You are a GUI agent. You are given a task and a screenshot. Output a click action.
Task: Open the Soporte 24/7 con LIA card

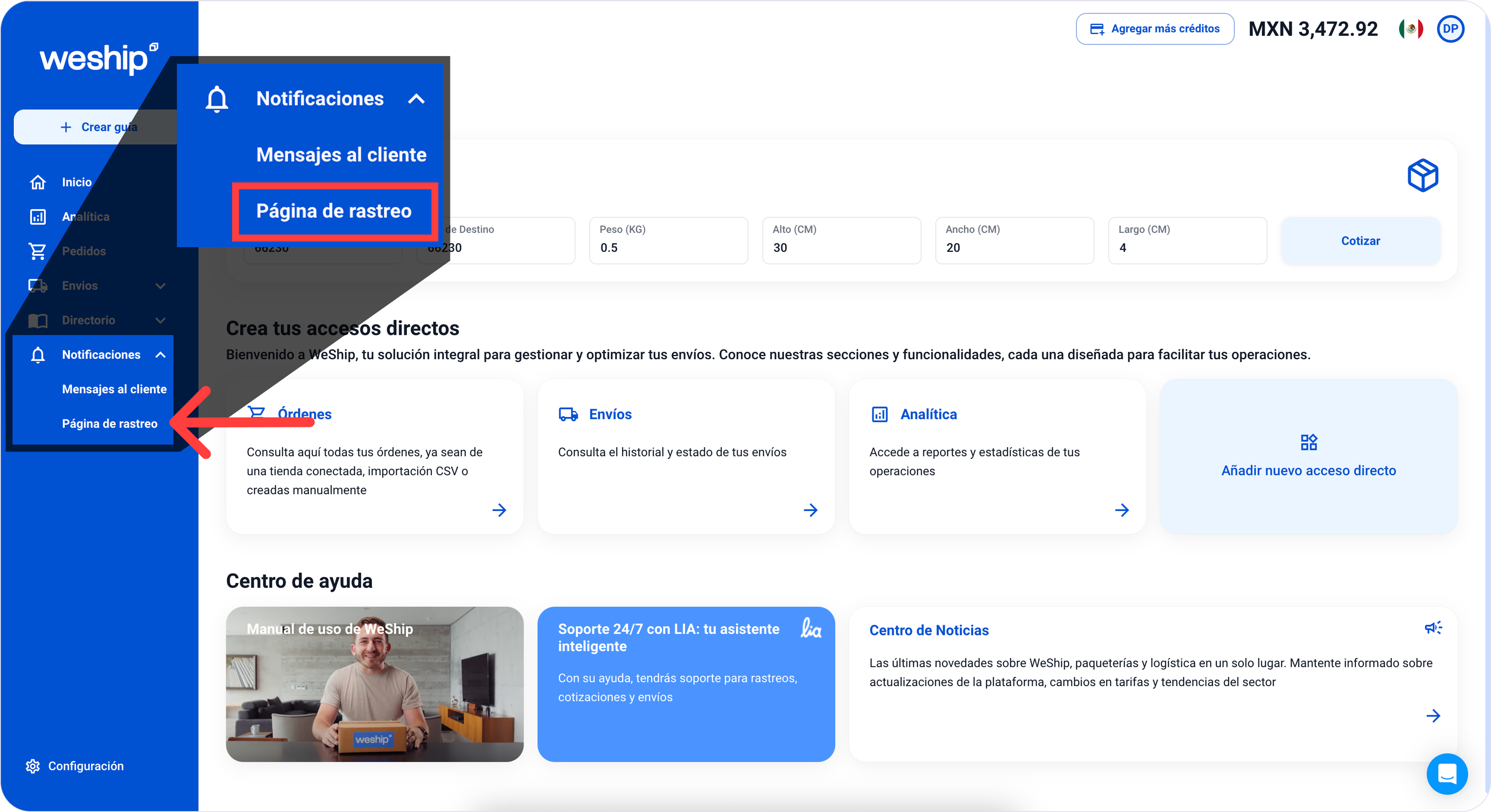click(686, 684)
